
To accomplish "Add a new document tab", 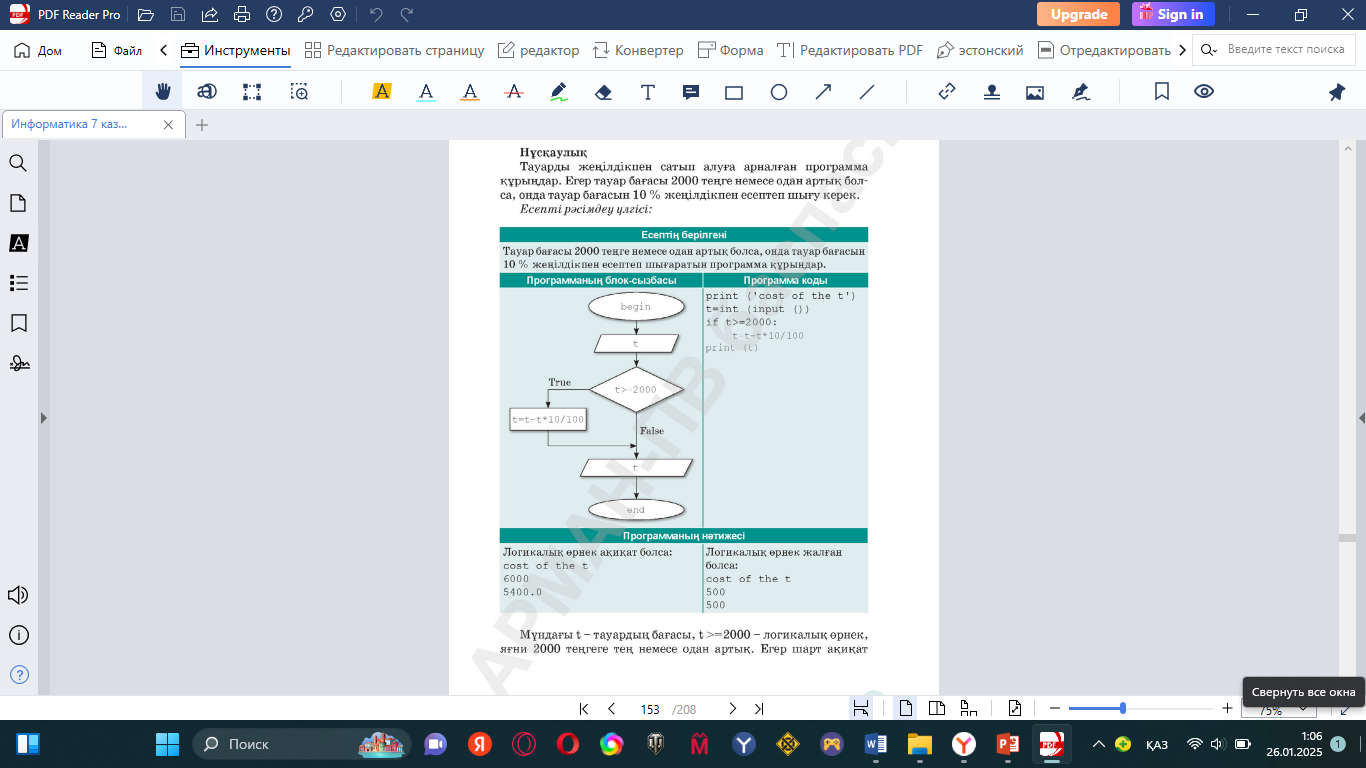I will point(202,125).
